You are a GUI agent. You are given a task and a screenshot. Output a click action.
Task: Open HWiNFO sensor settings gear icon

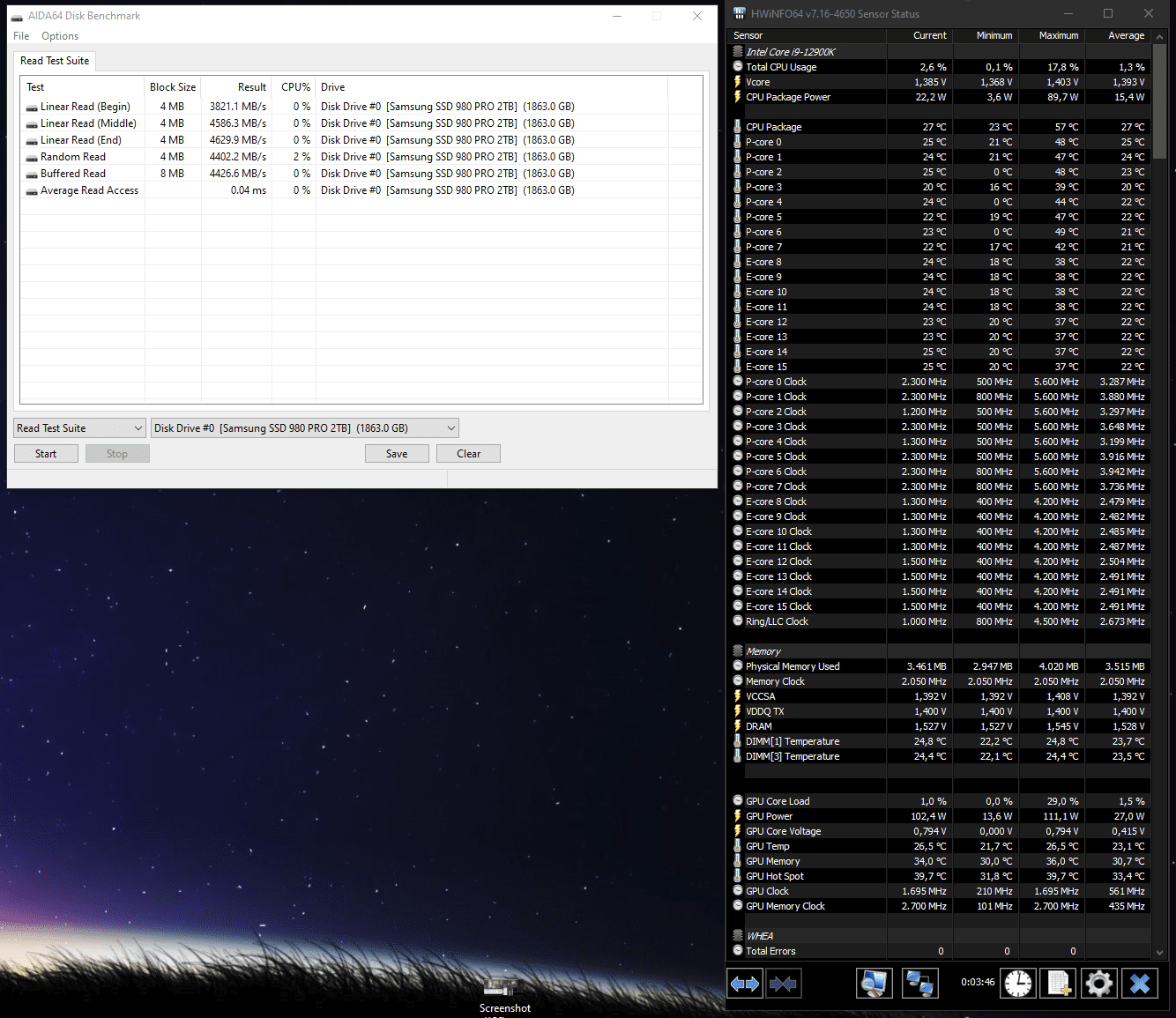1099,983
